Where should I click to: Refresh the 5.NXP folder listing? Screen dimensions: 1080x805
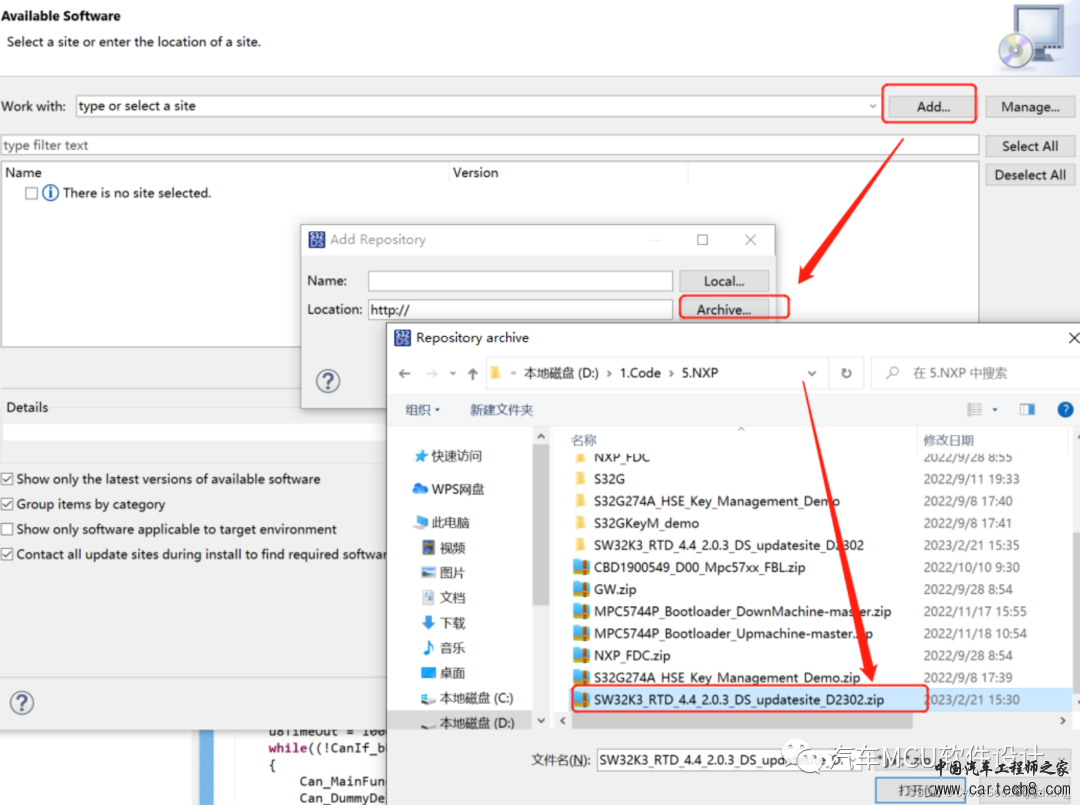(x=846, y=373)
